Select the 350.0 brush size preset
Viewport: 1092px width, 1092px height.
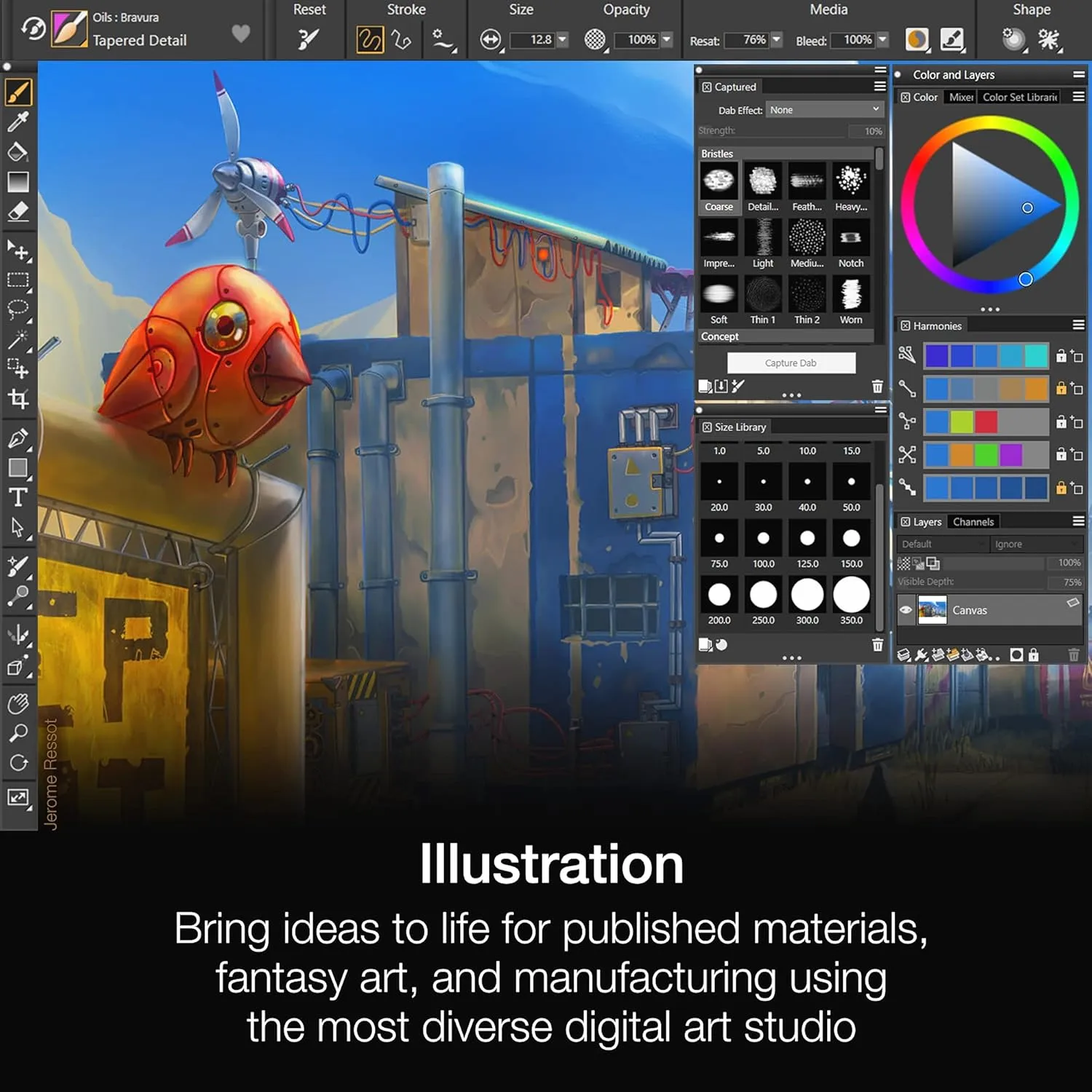[x=851, y=594]
